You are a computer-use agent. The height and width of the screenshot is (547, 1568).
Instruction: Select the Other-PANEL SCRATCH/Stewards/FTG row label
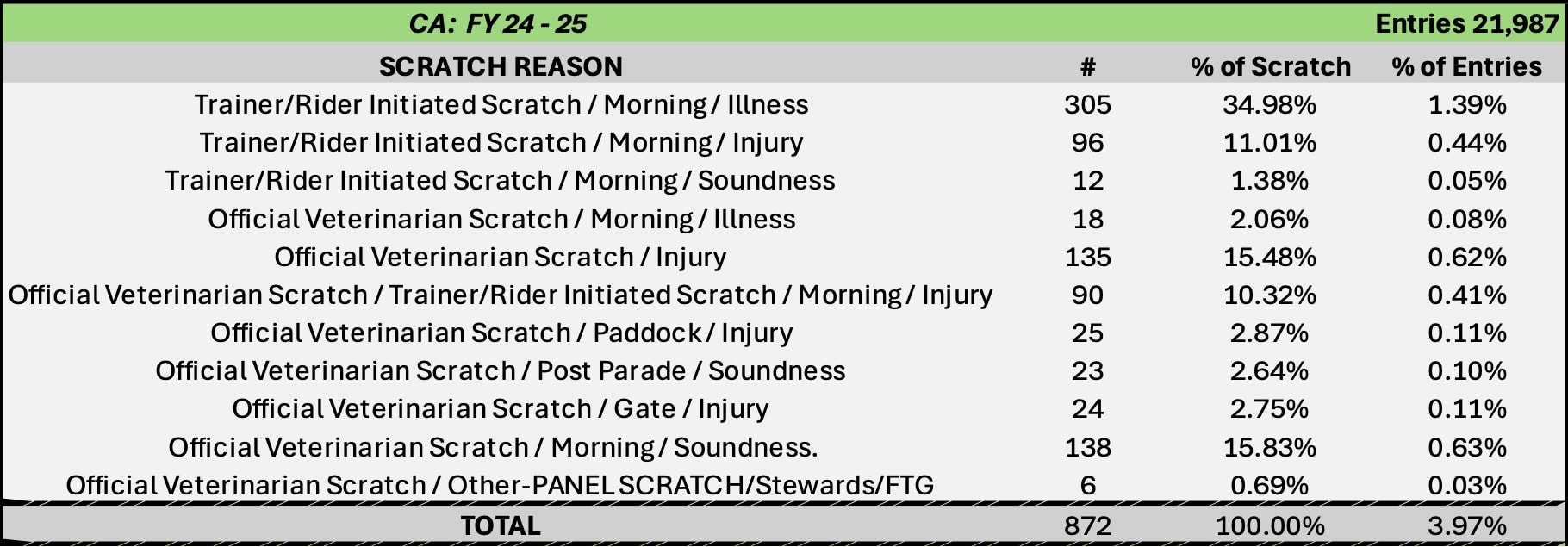tap(500, 485)
